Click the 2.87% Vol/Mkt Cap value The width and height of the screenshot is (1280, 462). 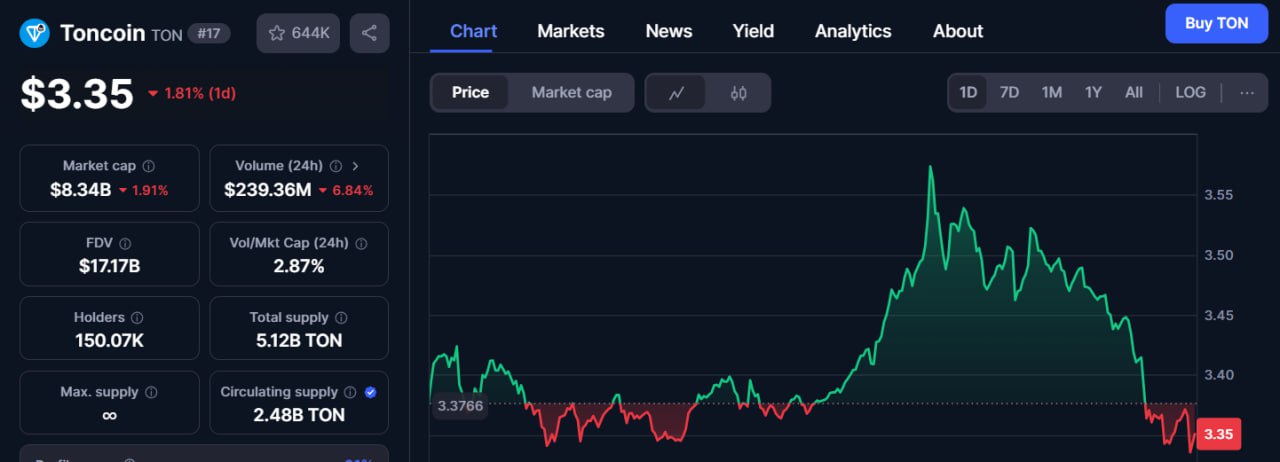click(298, 266)
